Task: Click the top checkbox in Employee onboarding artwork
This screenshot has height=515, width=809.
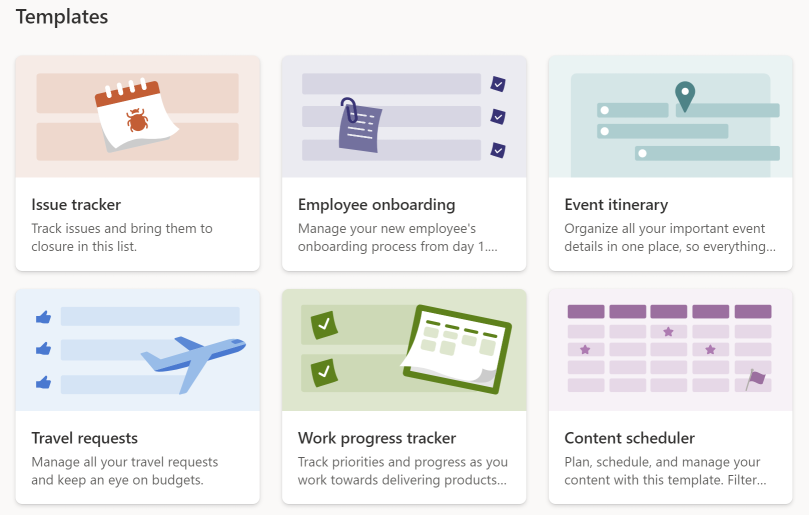Action: point(498,84)
